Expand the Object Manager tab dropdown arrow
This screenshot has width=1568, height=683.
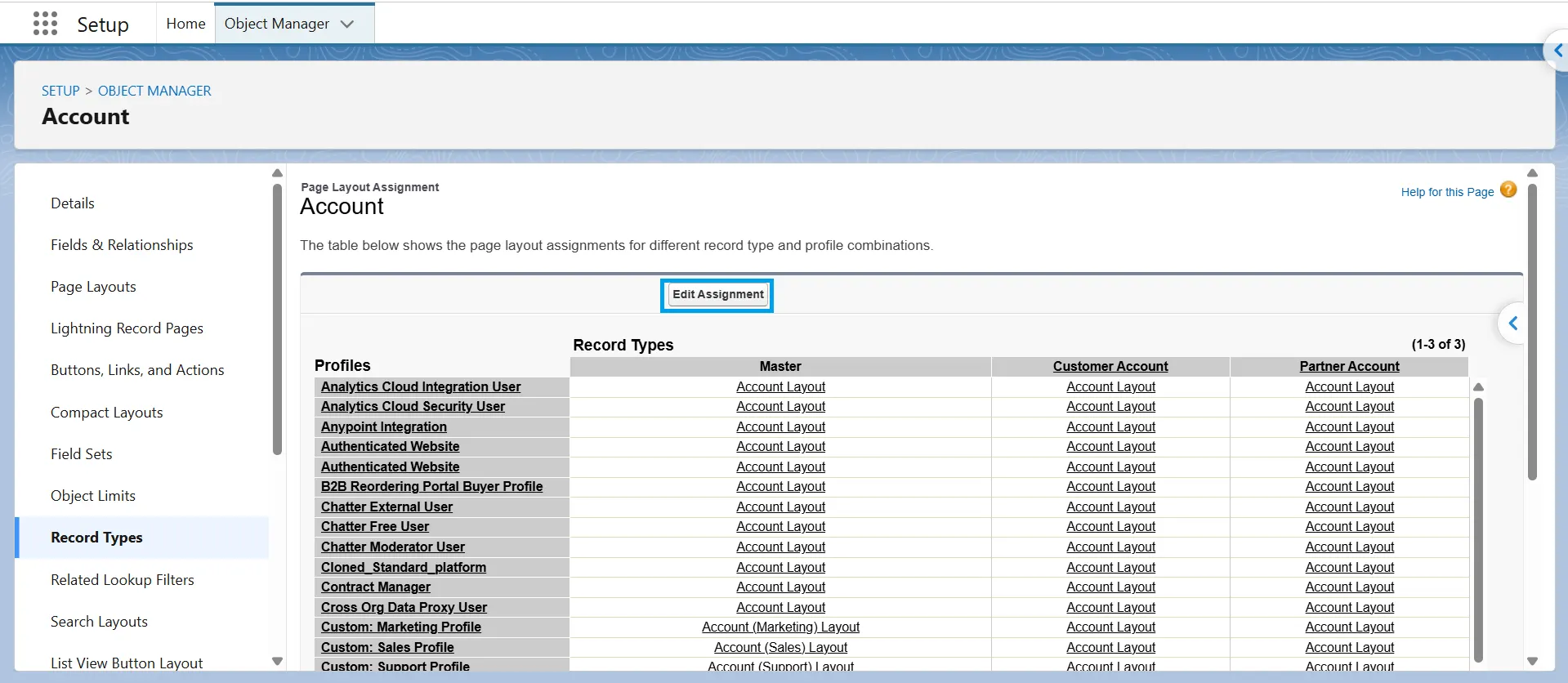[x=347, y=25]
